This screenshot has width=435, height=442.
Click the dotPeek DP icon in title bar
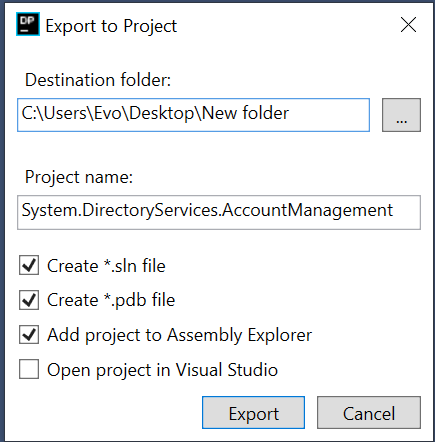(x=28, y=24)
